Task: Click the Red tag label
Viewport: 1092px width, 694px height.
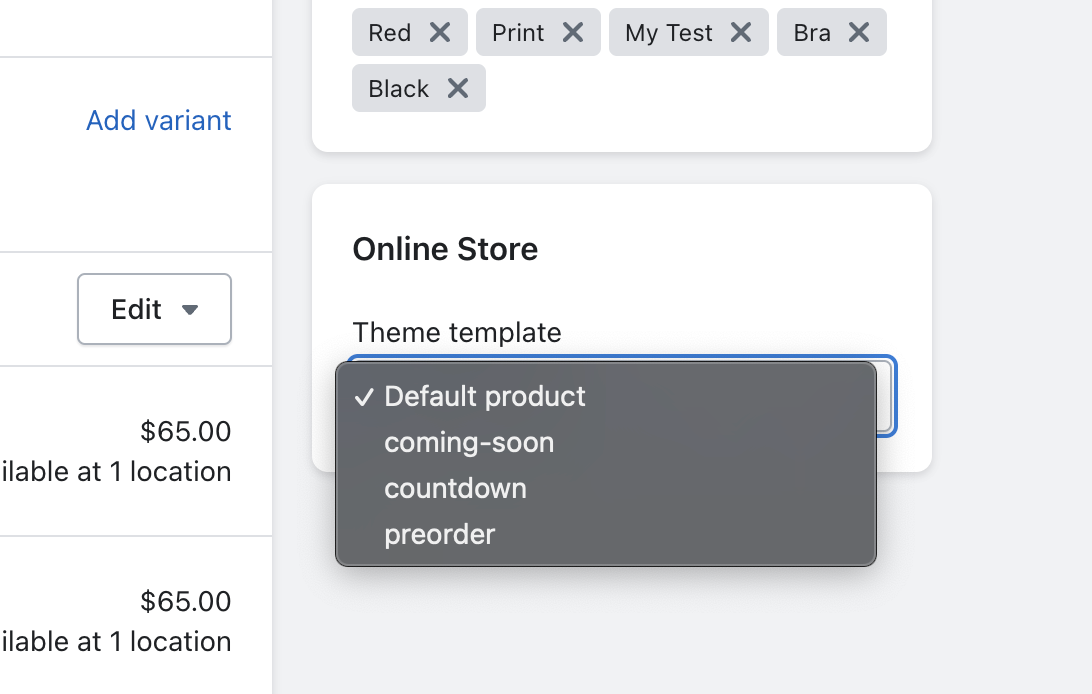Action: (x=390, y=33)
